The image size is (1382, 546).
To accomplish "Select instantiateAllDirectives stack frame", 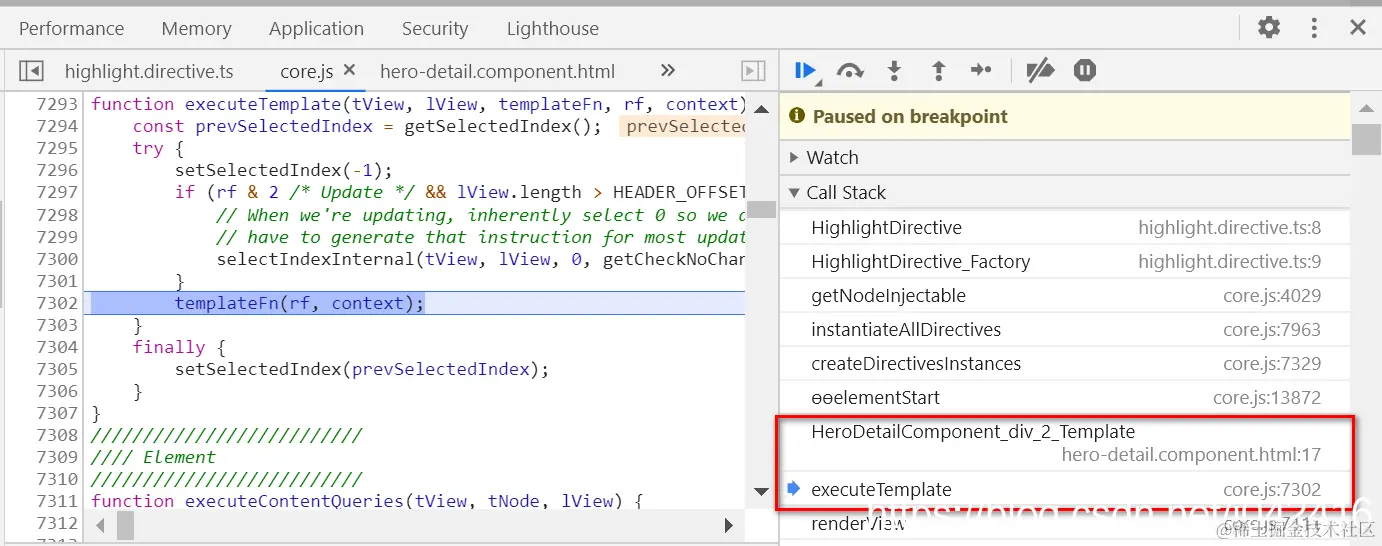I will tap(1065, 330).
